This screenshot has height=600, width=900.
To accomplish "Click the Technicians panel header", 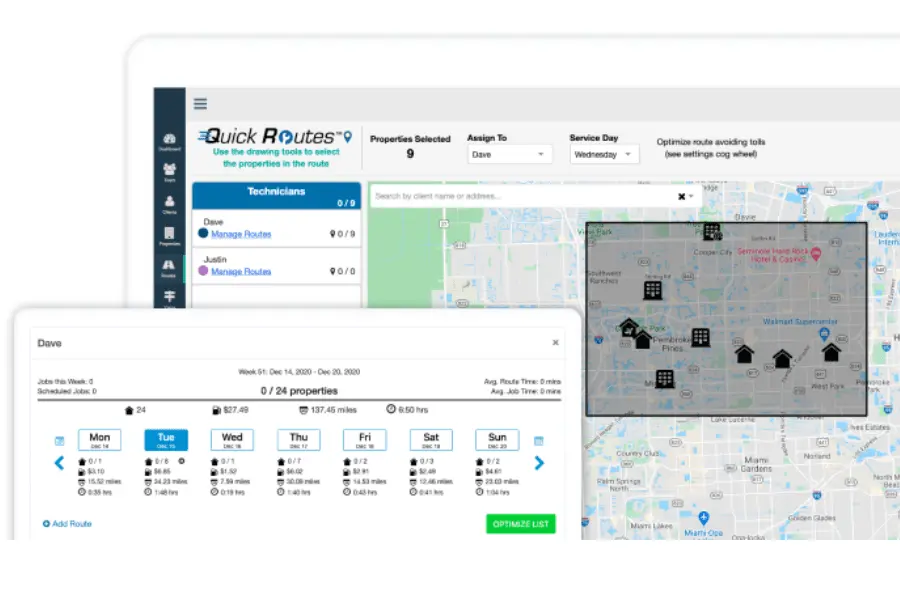I will [x=277, y=196].
